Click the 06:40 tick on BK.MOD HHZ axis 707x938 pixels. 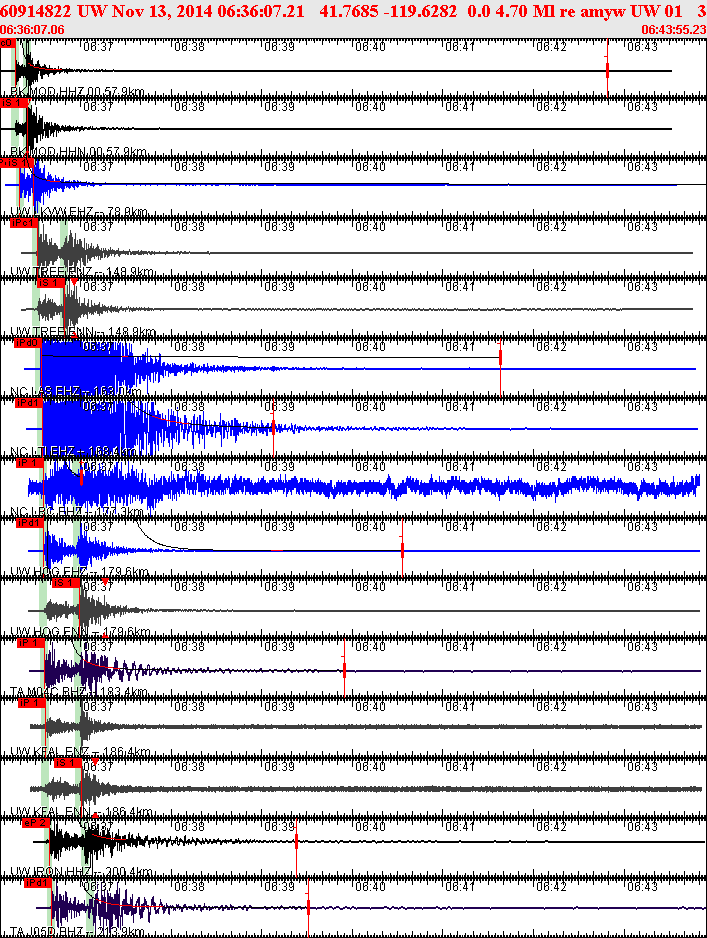370,47
